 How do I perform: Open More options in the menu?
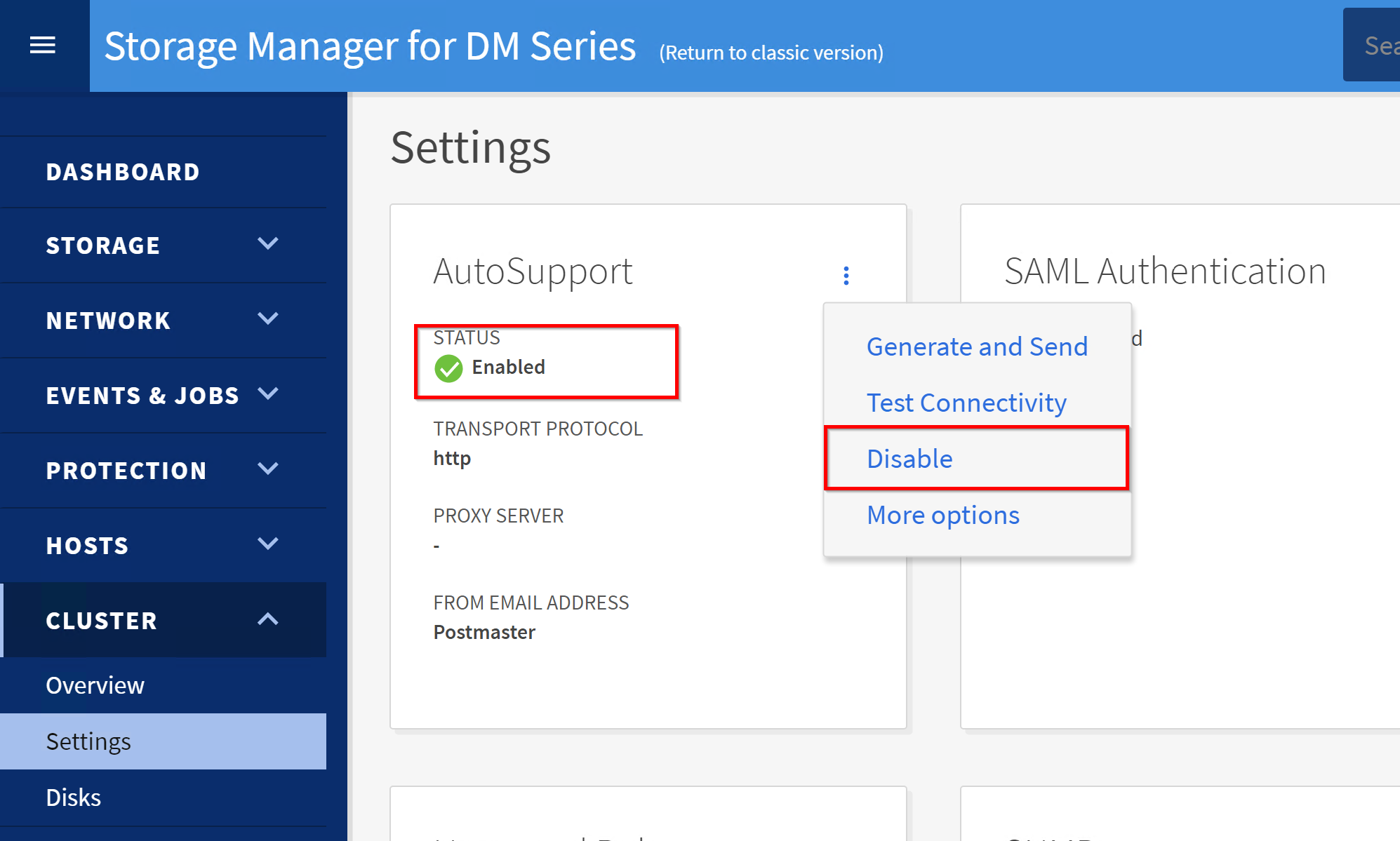(x=942, y=515)
